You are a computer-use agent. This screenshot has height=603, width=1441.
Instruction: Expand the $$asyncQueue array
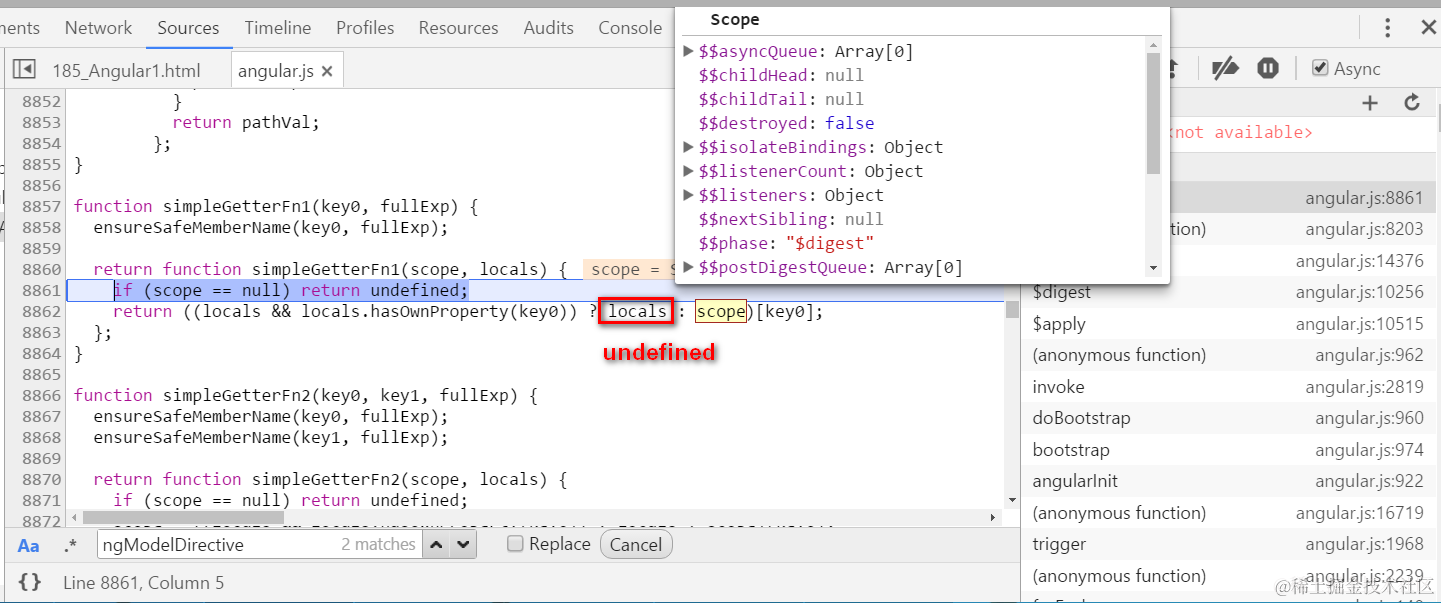[688, 51]
